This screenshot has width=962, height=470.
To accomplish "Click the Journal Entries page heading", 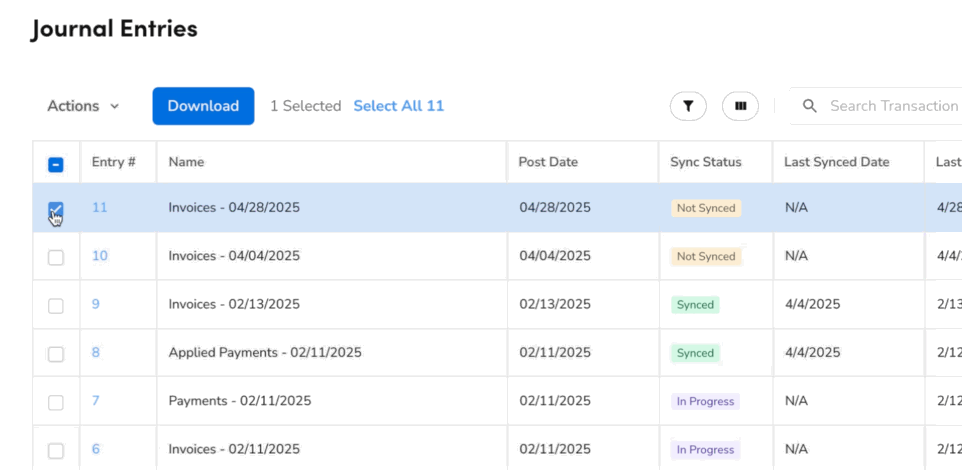I will 114,29.
